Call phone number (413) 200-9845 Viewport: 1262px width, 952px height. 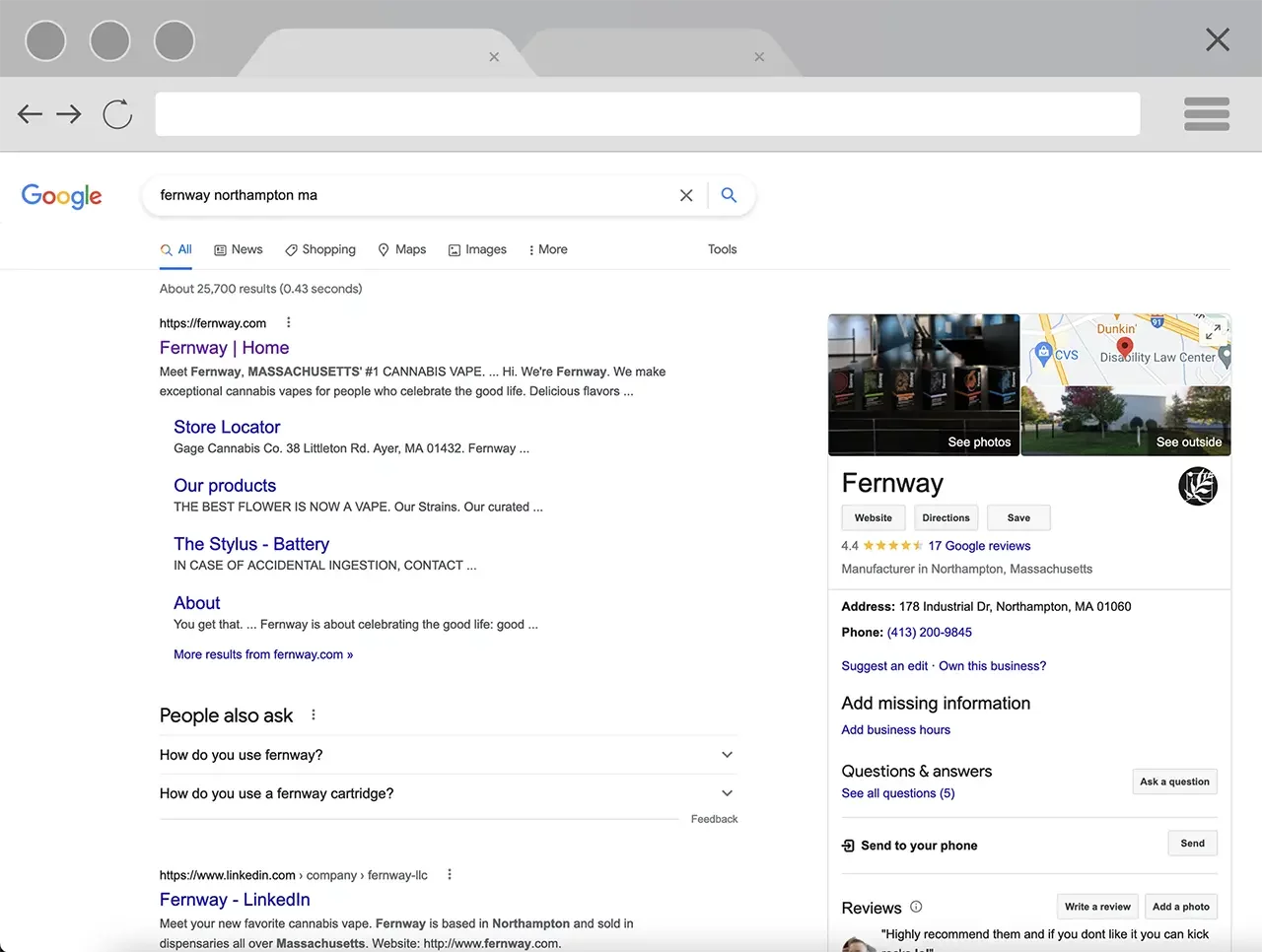pos(929,633)
